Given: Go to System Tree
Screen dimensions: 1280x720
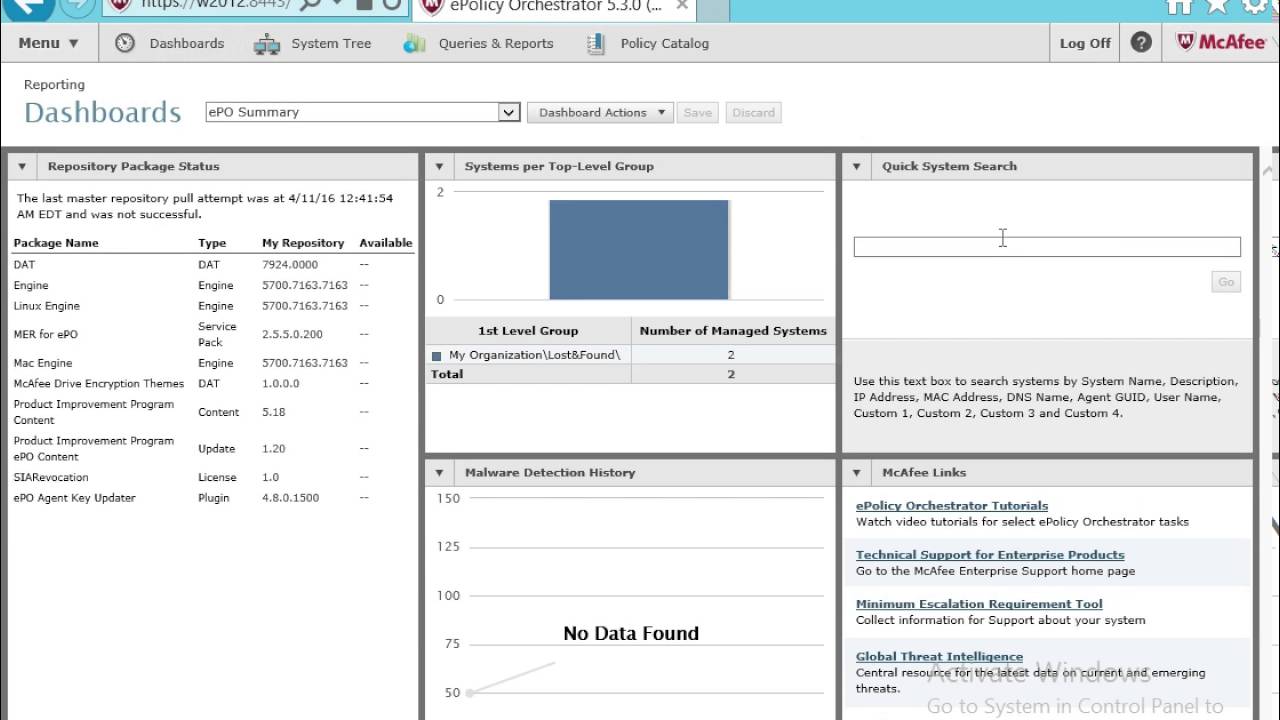Looking at the screenshot, I should (x=331, y=43).
